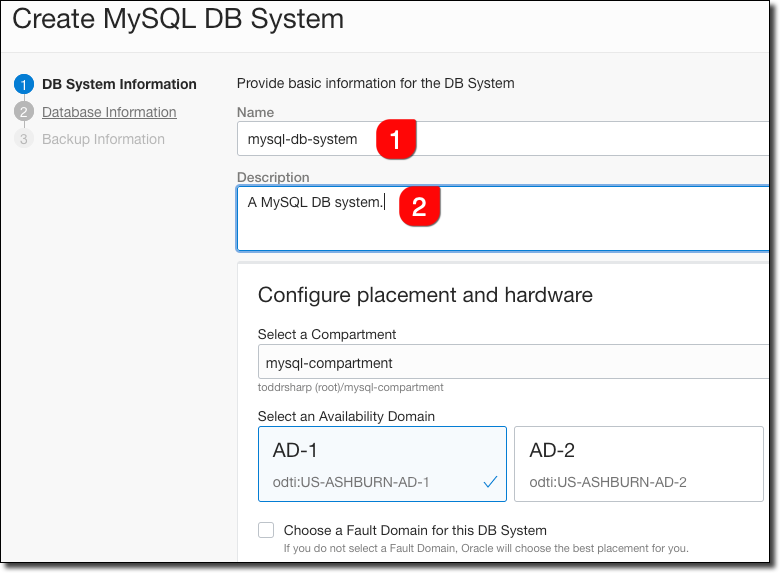Click the Configure placement and hardware heading

tap(425, 295)
